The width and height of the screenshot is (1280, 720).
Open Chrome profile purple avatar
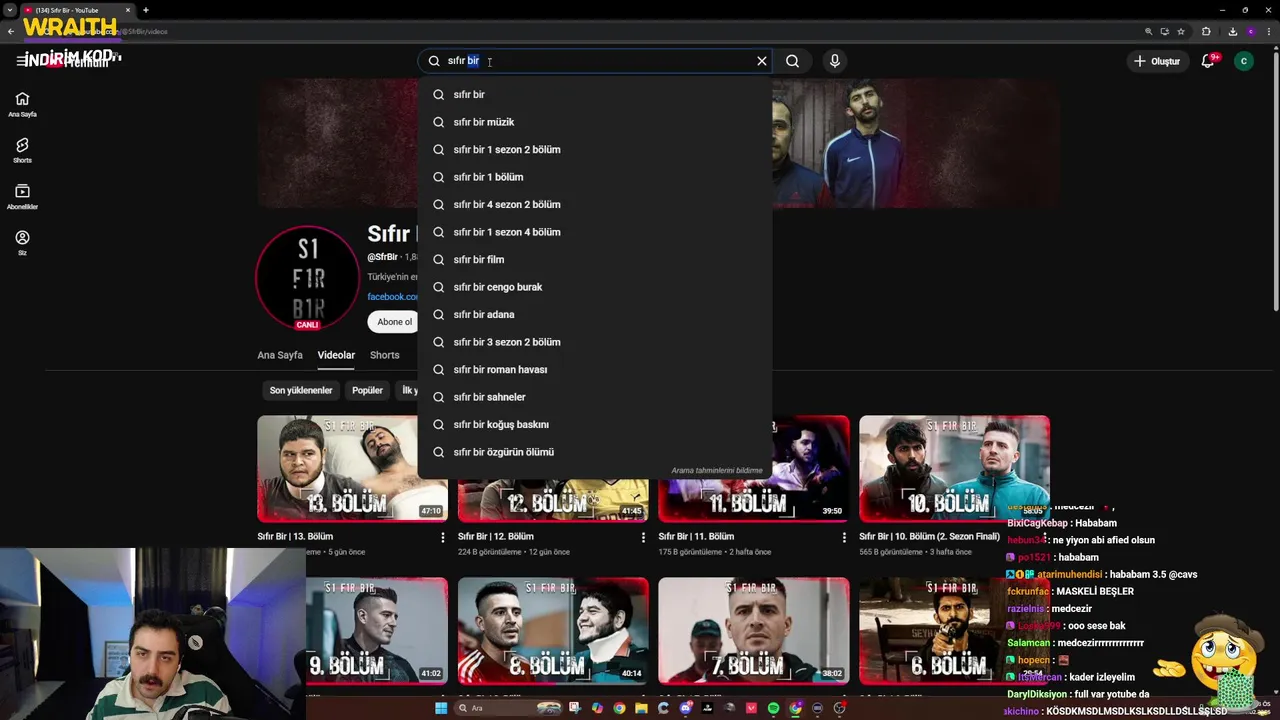tap(1251, 31)
